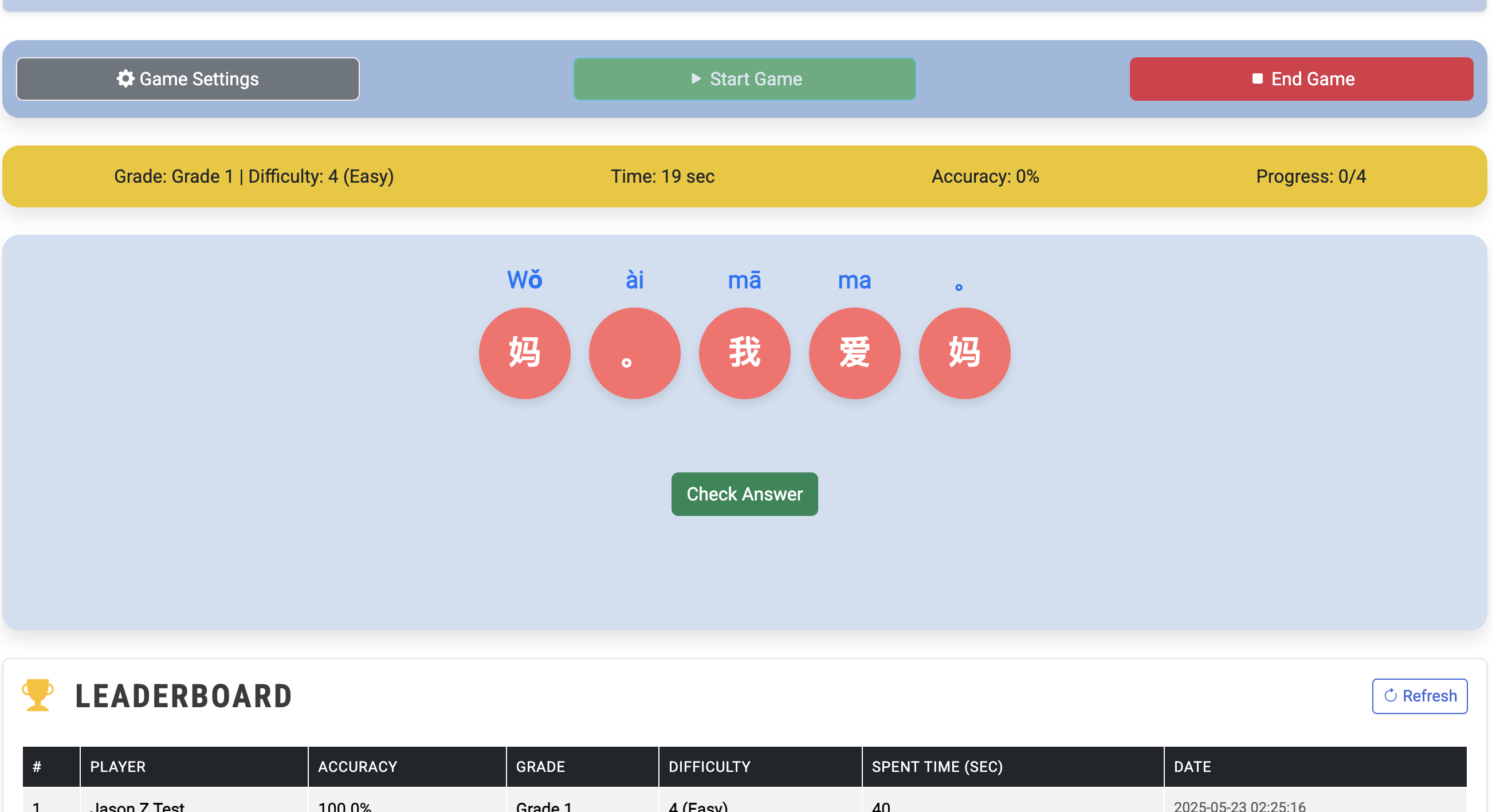
Task: Click the Progress 0/4 status indicator
Action: 1311,176
